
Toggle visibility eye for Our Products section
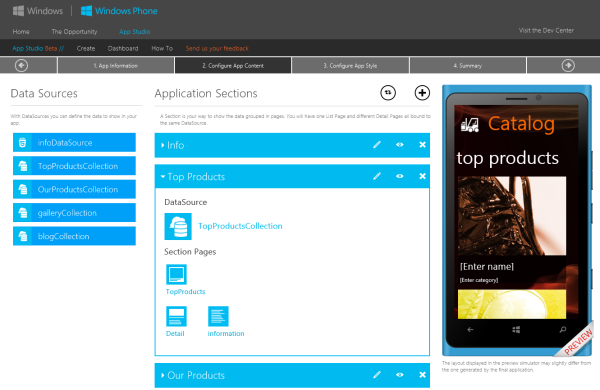click(400, 375)
